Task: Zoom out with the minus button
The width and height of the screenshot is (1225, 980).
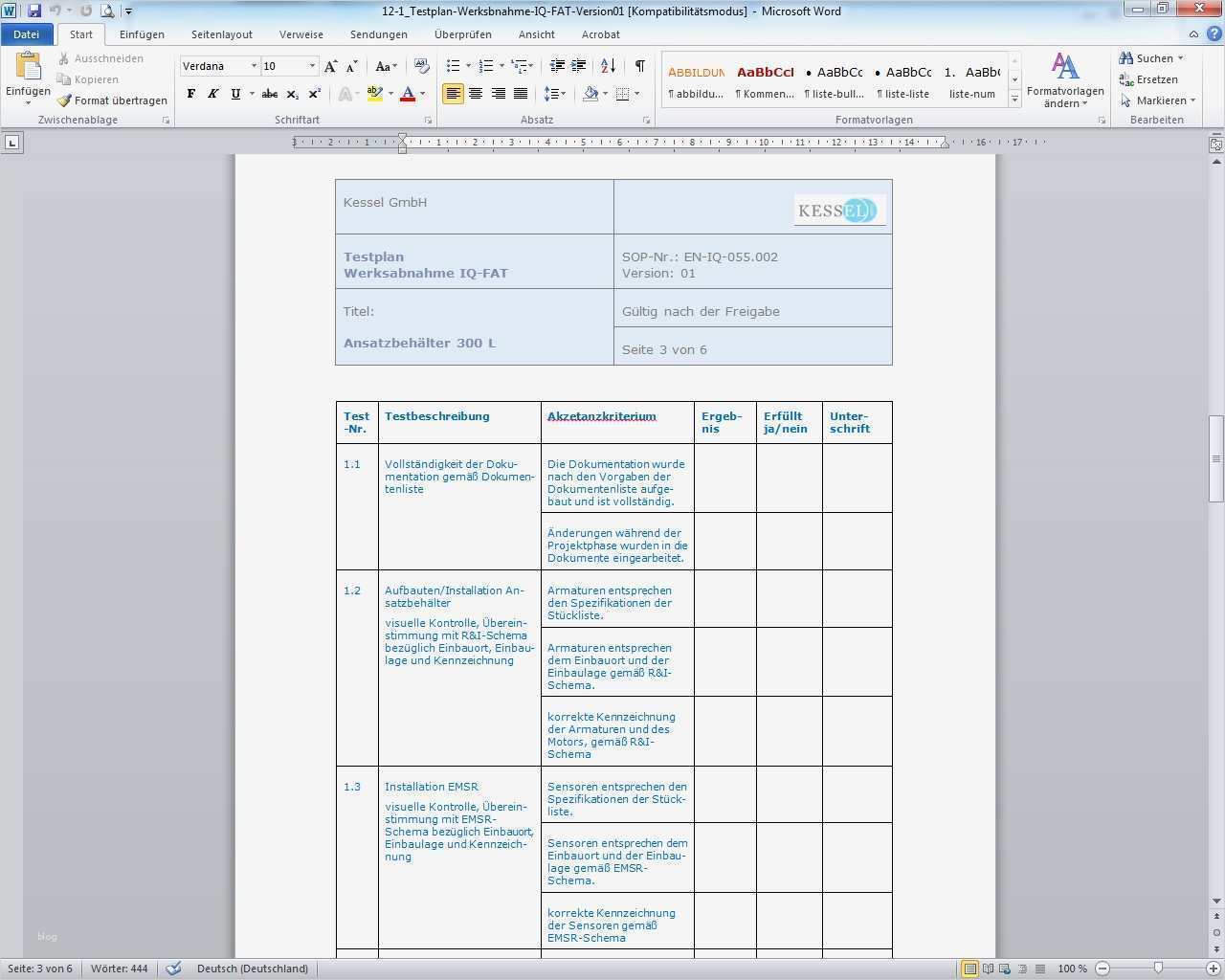Action: 1103,969
